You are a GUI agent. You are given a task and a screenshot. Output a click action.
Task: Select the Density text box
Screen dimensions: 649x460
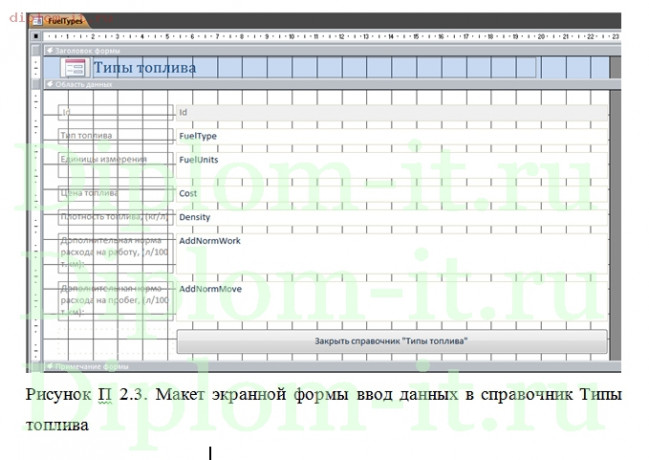tap(392, 217)
